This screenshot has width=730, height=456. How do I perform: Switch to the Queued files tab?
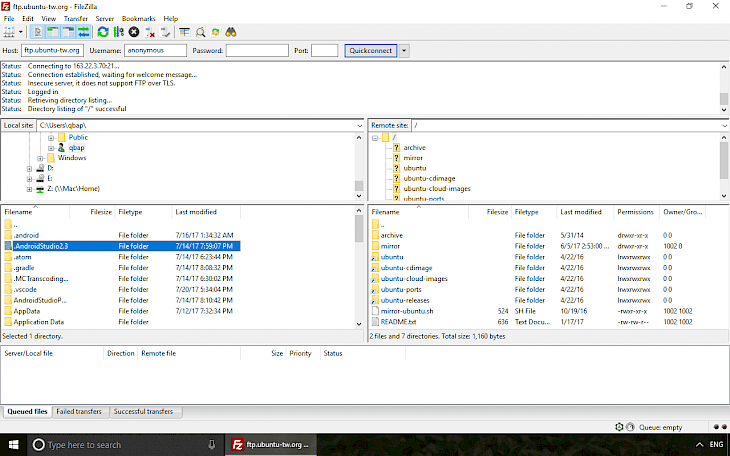coord(27,412)
